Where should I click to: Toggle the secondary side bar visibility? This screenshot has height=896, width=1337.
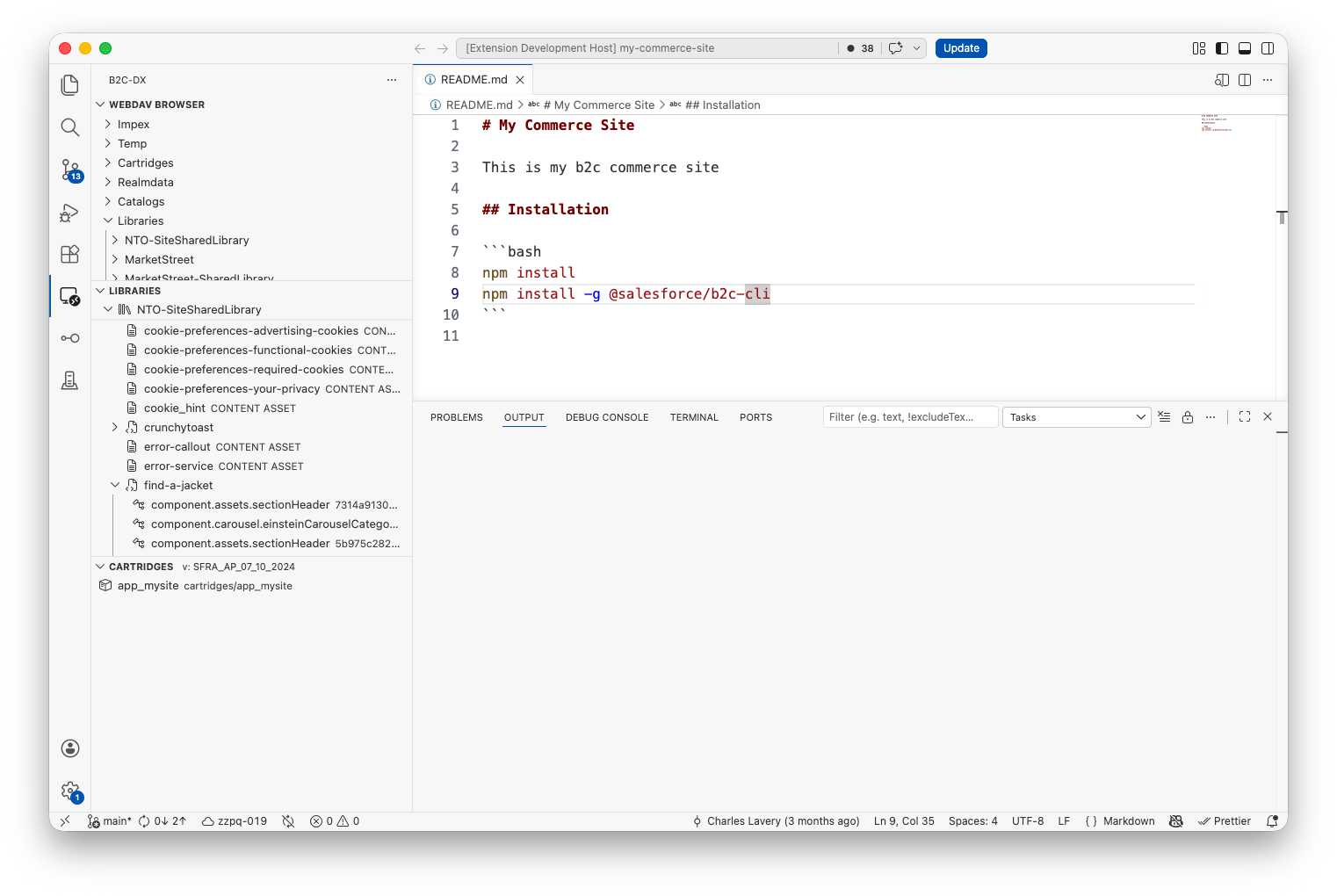coord(1268,48)
